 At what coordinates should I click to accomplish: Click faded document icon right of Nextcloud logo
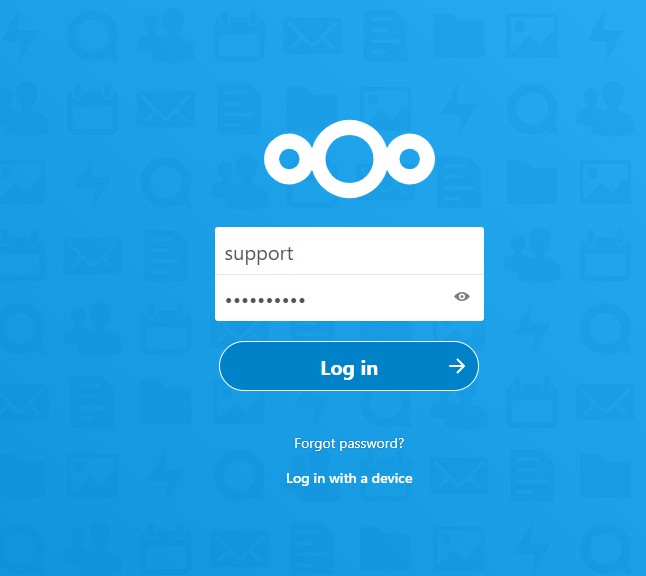[458, 182]
